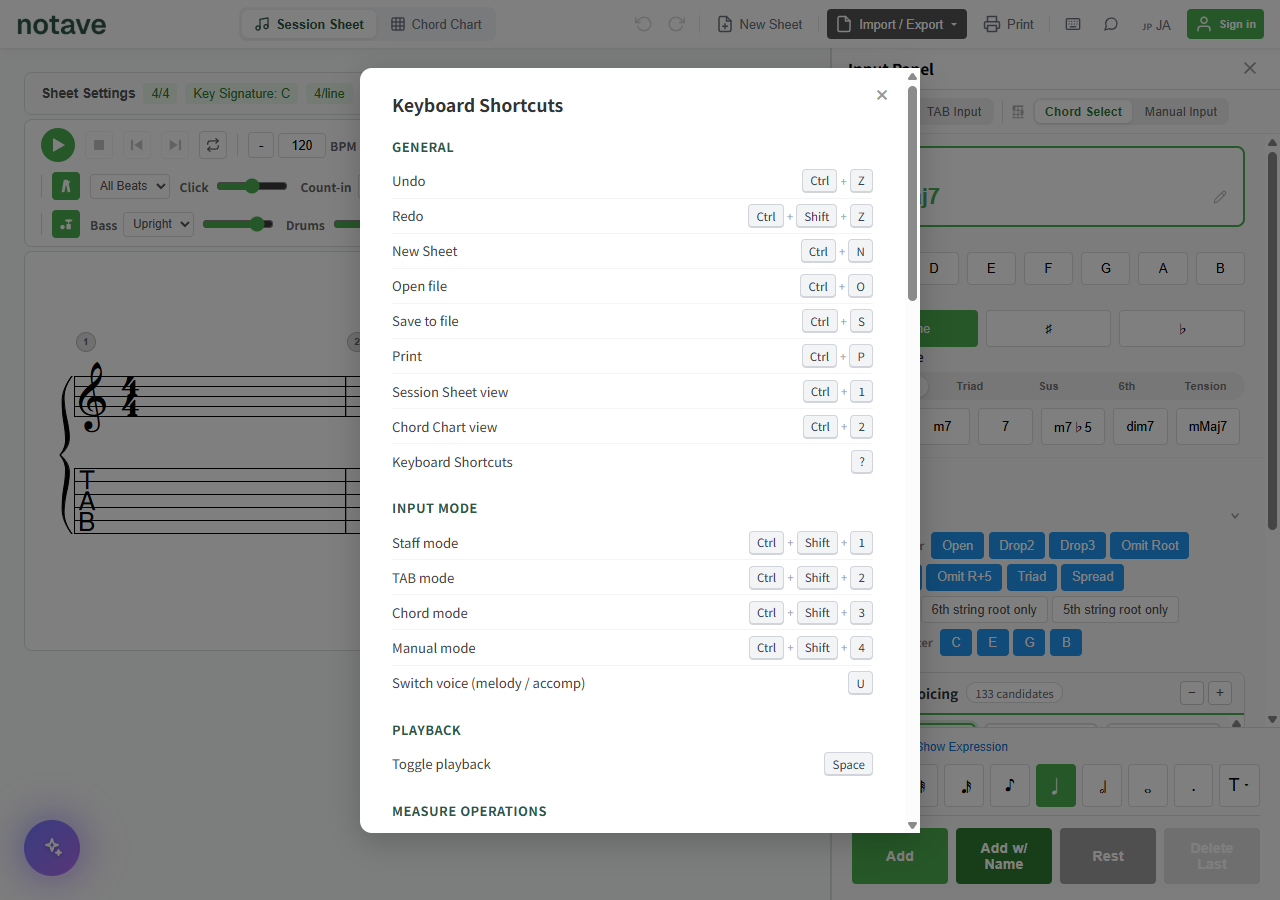Toggle the dotted note button
Image resolution: width=1280 pixels, height=900 pixels.
(1194, 786)
